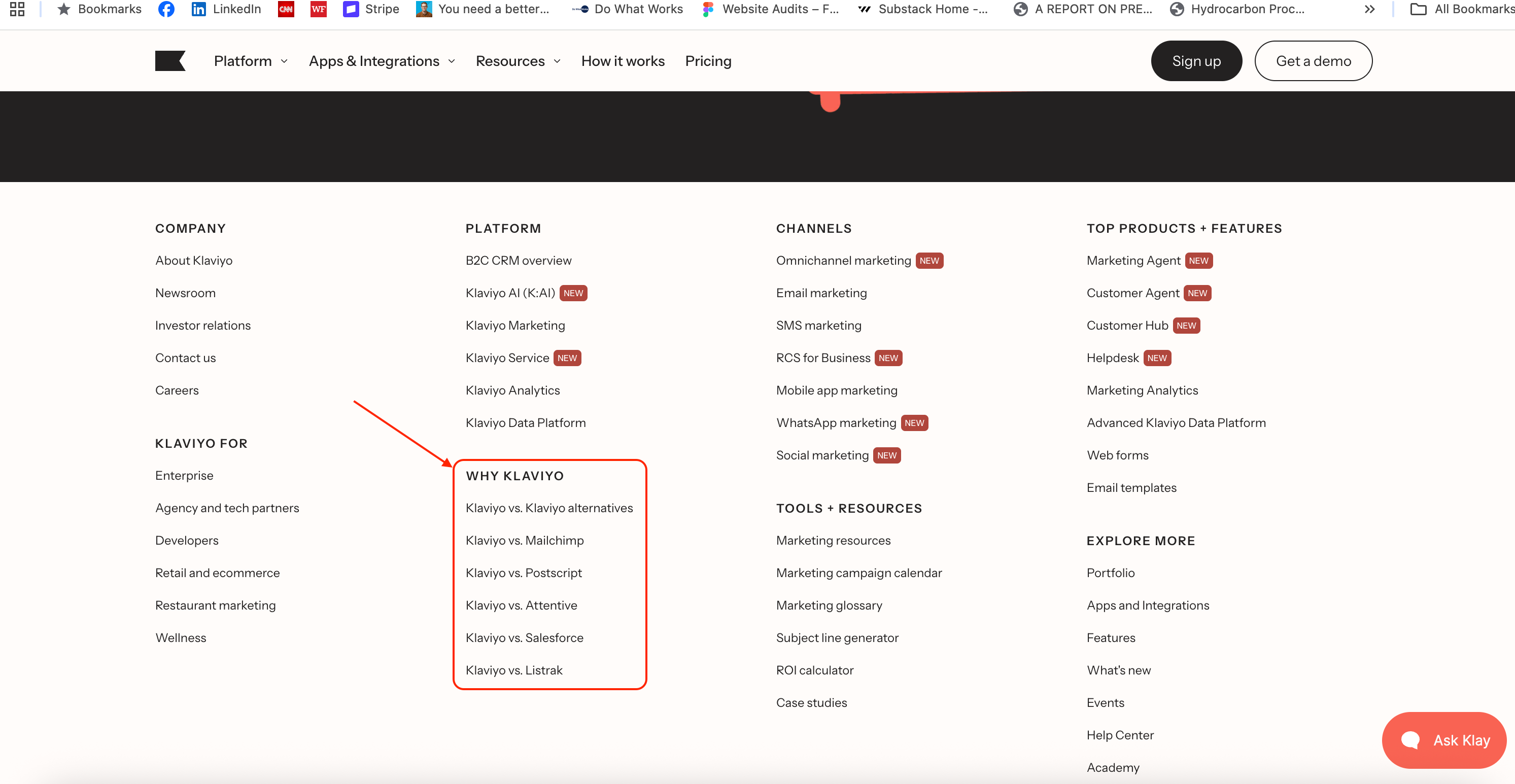Open the Wellness footer link
The width and height of the screenshot is (1515, 784).
pyautogui.click(x=181, y=637)
